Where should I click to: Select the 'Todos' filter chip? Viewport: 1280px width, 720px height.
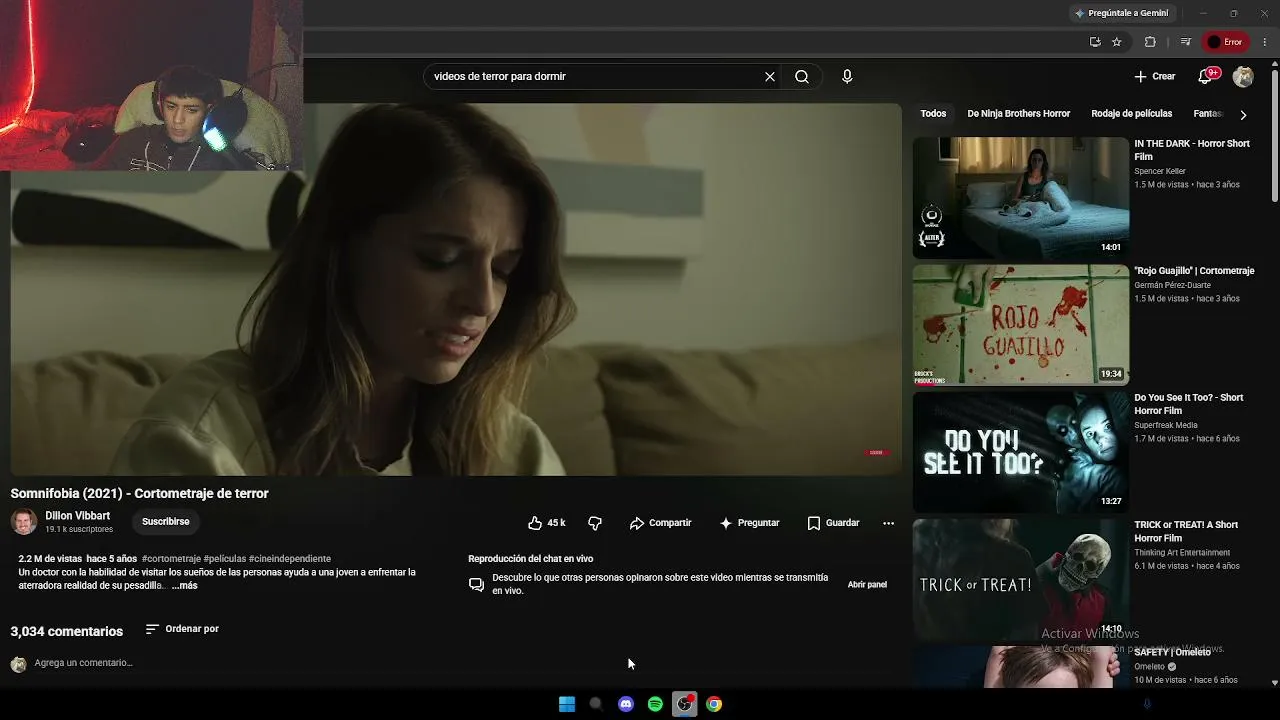933,114
